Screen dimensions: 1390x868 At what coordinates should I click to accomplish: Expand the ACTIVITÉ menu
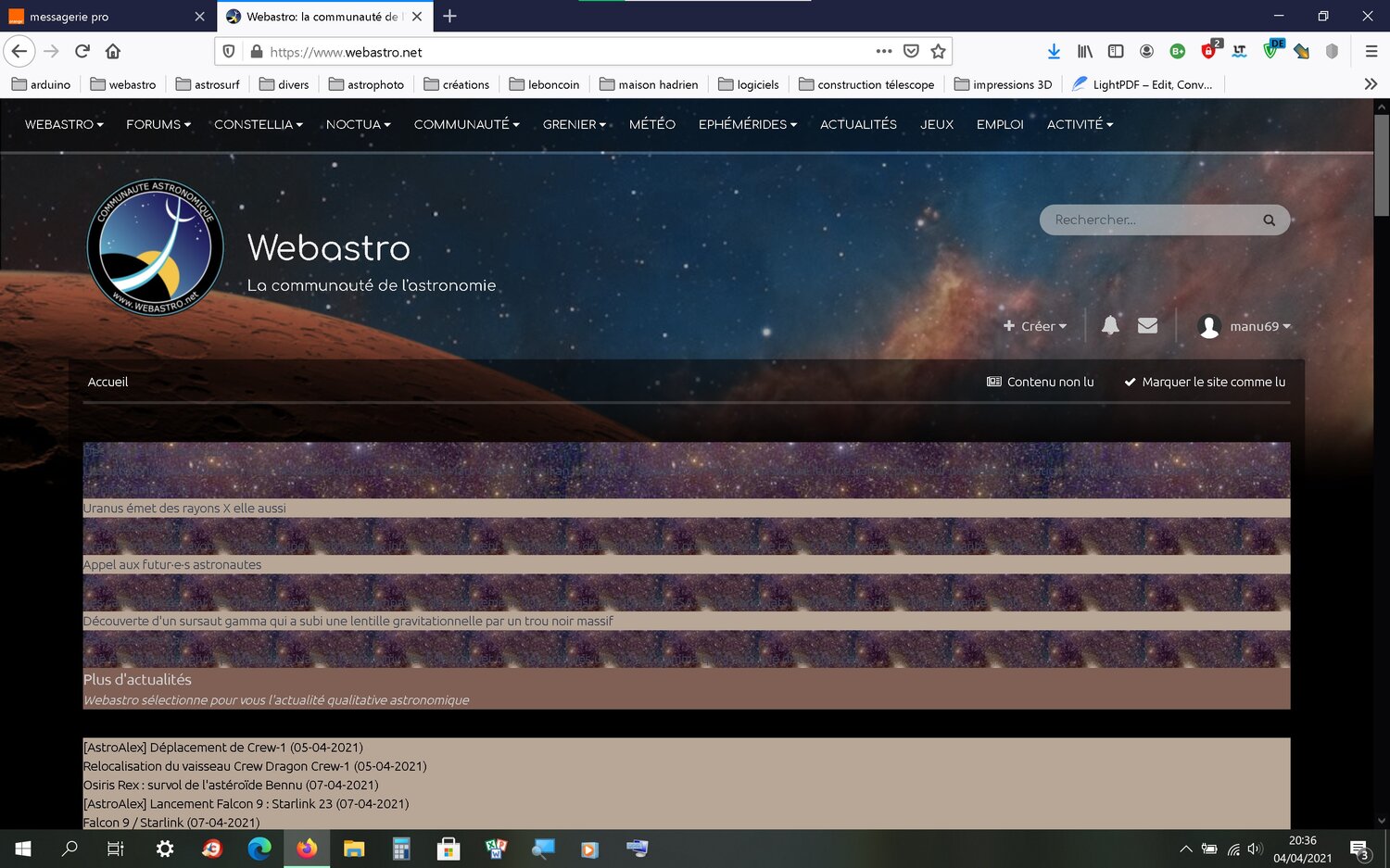click(x=1080, y=124)
